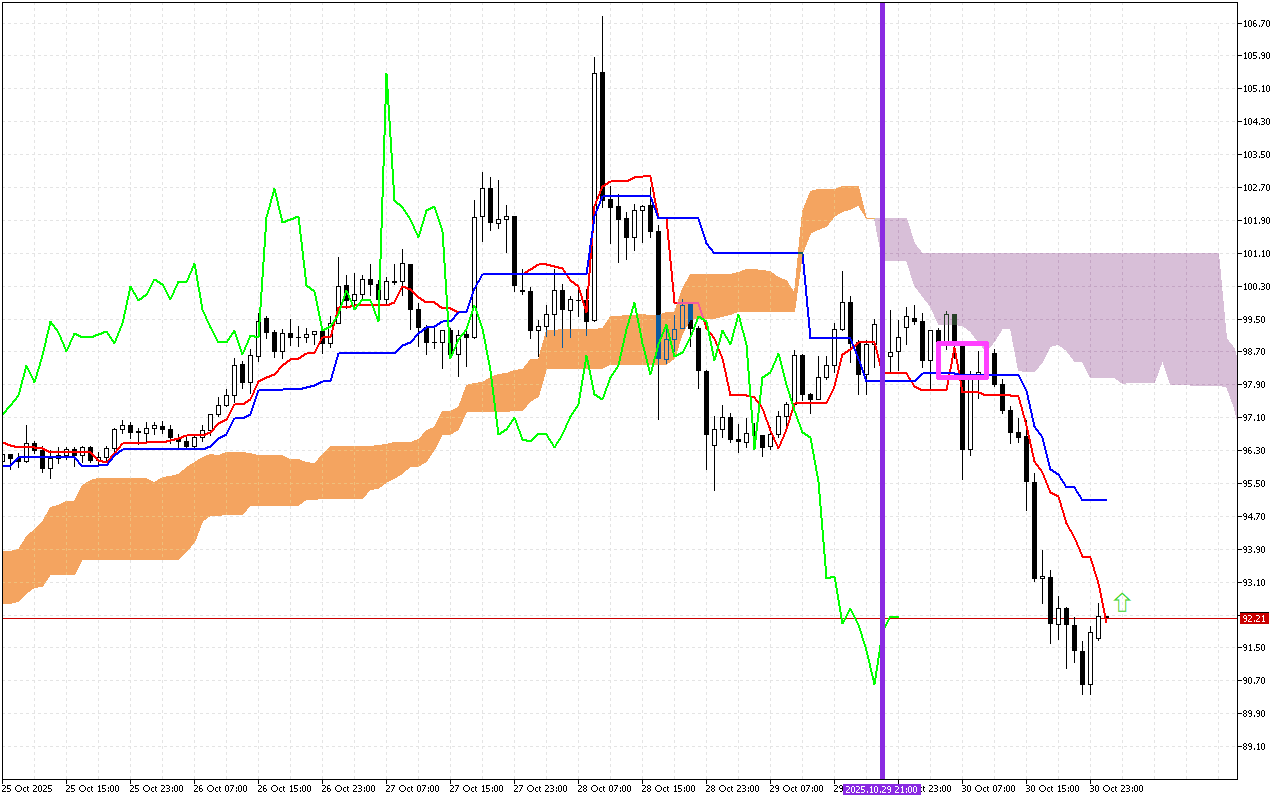Click the highest candlestick wick near 106.70

(602, 18)
